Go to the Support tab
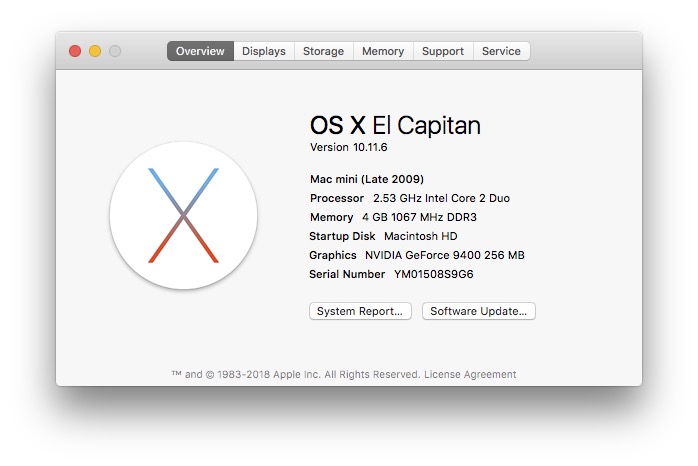Screen dimensions: 698x466 443,51
